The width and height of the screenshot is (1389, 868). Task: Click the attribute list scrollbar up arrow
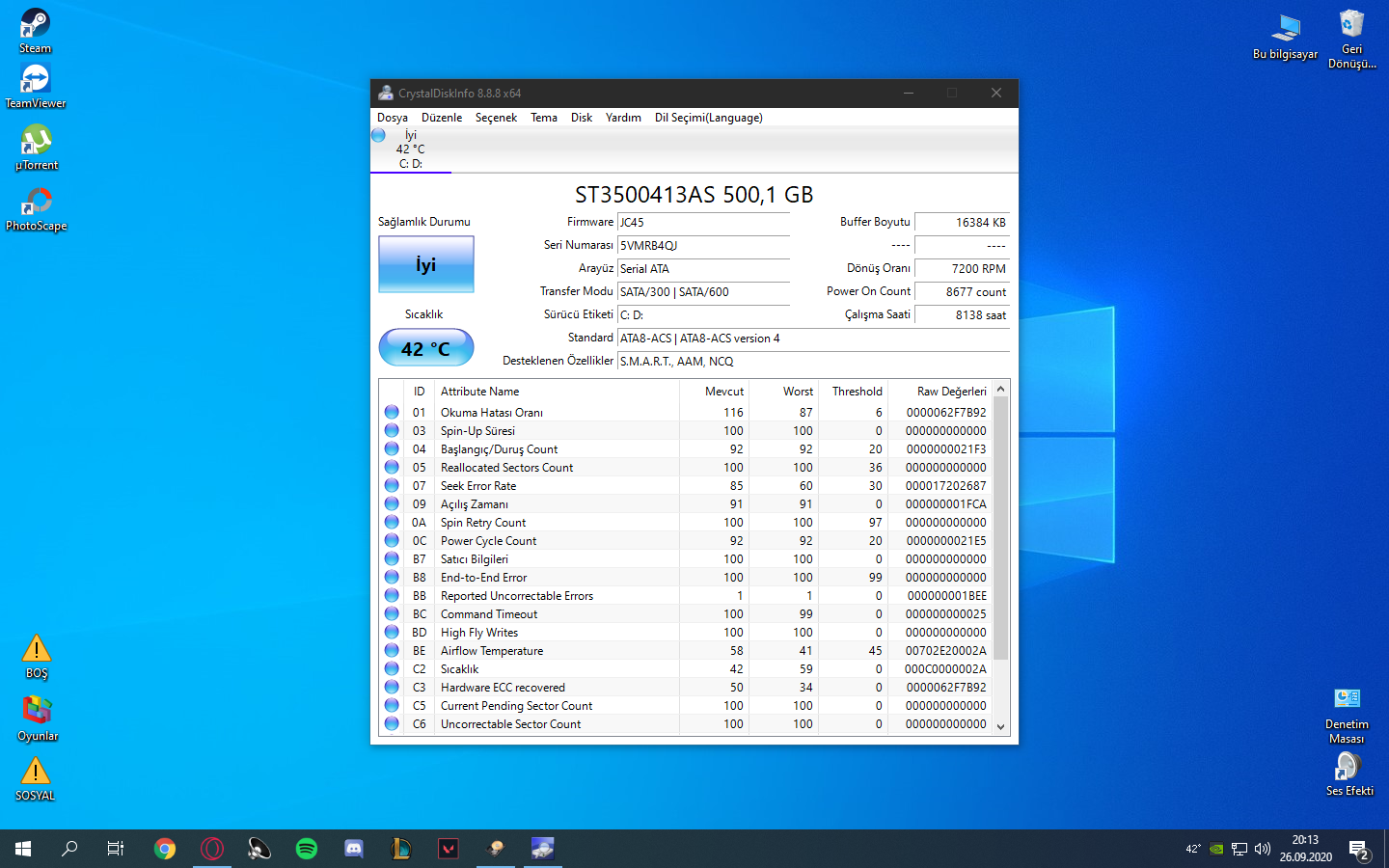tap(1001, 389)
